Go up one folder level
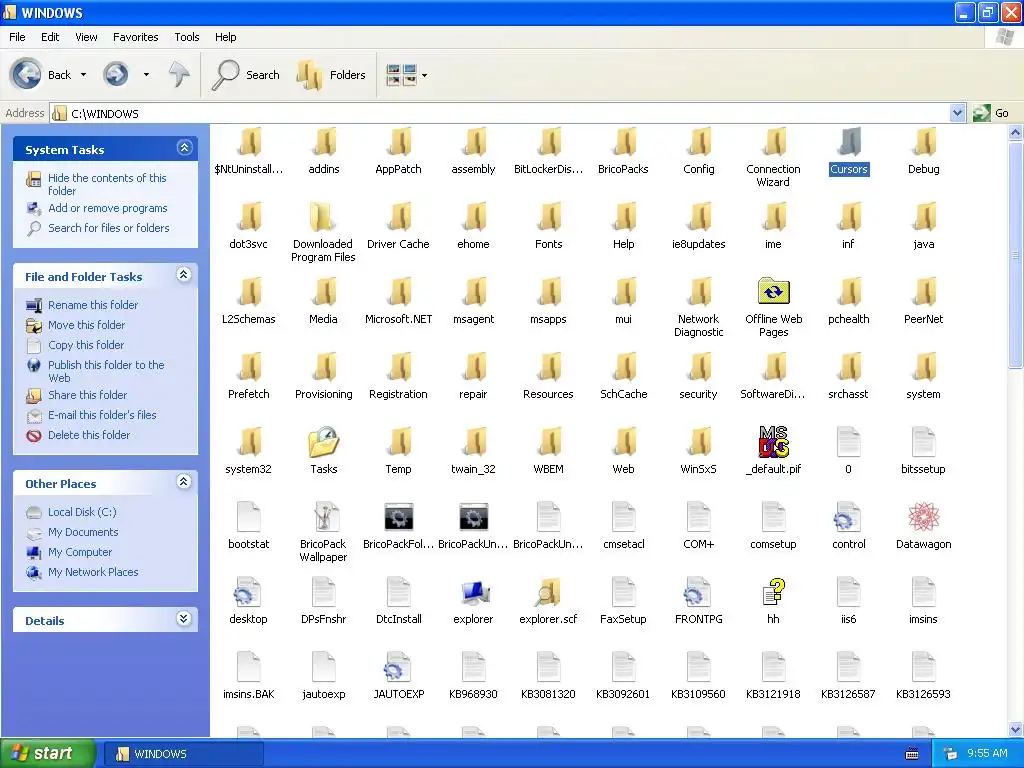Viewport: 1024px width, 768px height. (179, 74)
